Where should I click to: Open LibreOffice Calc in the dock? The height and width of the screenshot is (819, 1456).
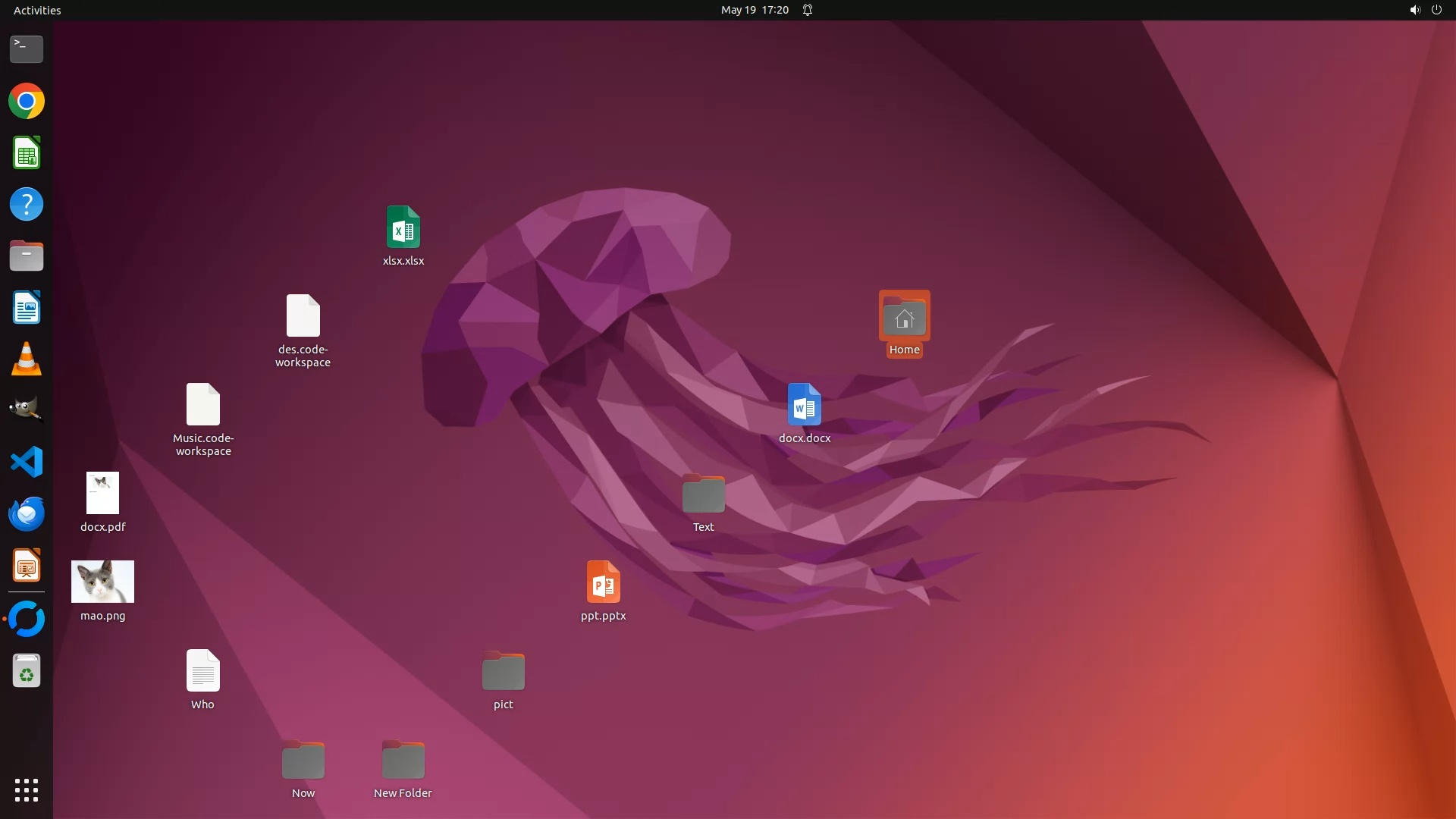[x=27, y=153]
